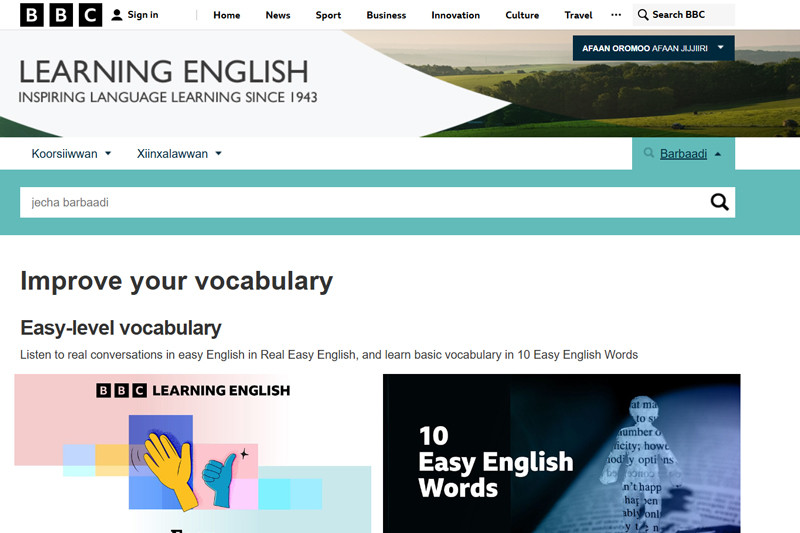Expand the Koorsiiwwan menu

(71, 154)
